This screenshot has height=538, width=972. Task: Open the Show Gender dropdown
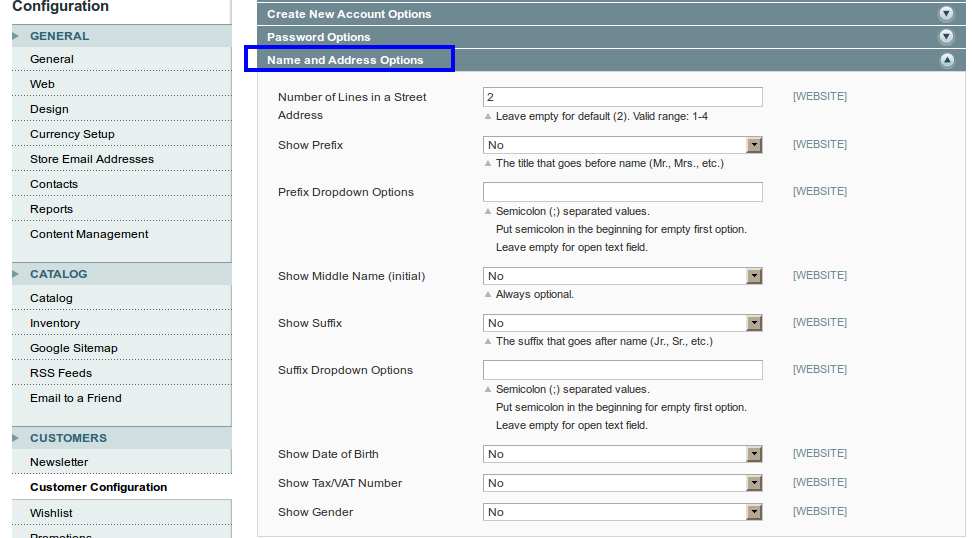point(622,512)
